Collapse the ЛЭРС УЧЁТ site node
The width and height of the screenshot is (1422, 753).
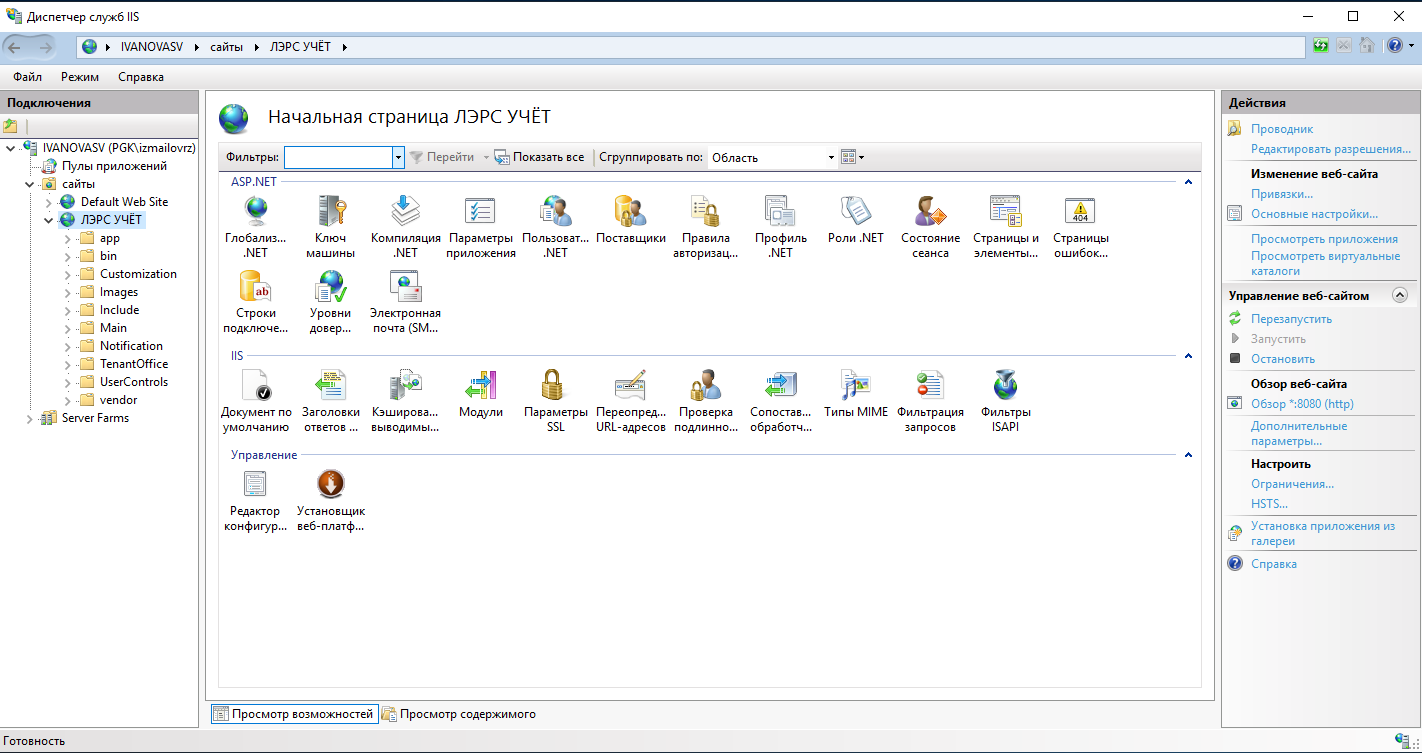pyautogui.click(x=48, y=220)
